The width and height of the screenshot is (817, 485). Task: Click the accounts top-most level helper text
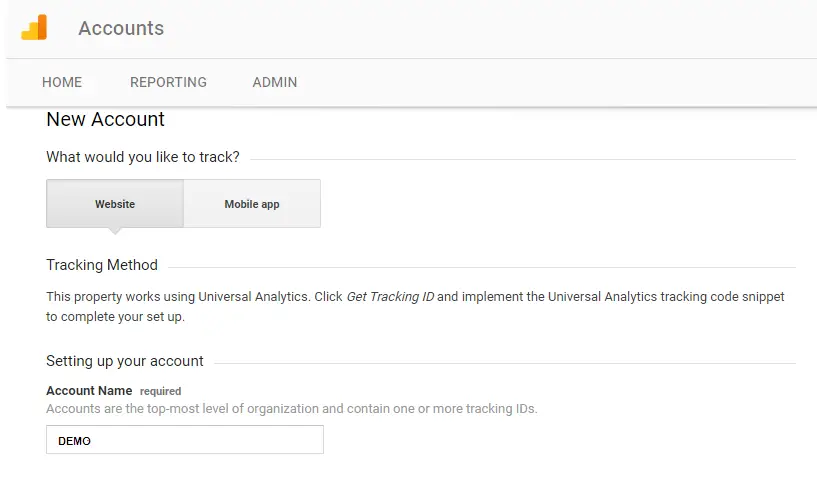click(292, 408)
